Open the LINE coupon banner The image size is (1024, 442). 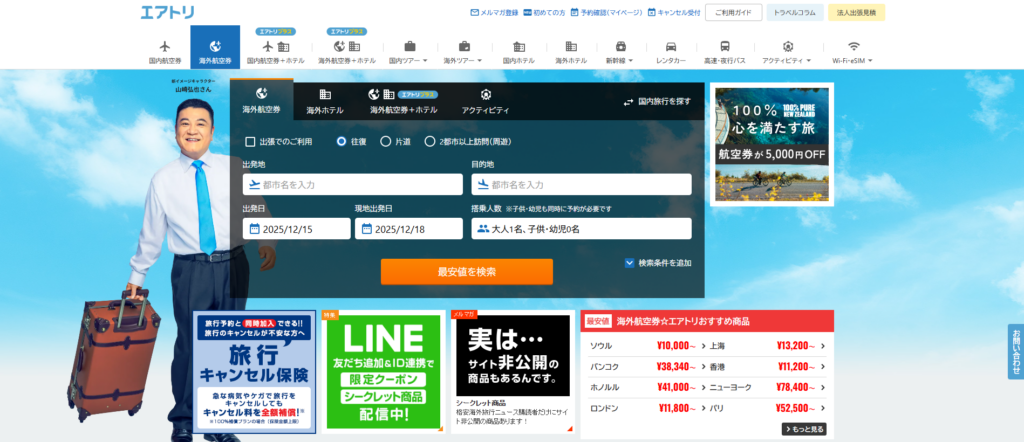click(382, 372)
